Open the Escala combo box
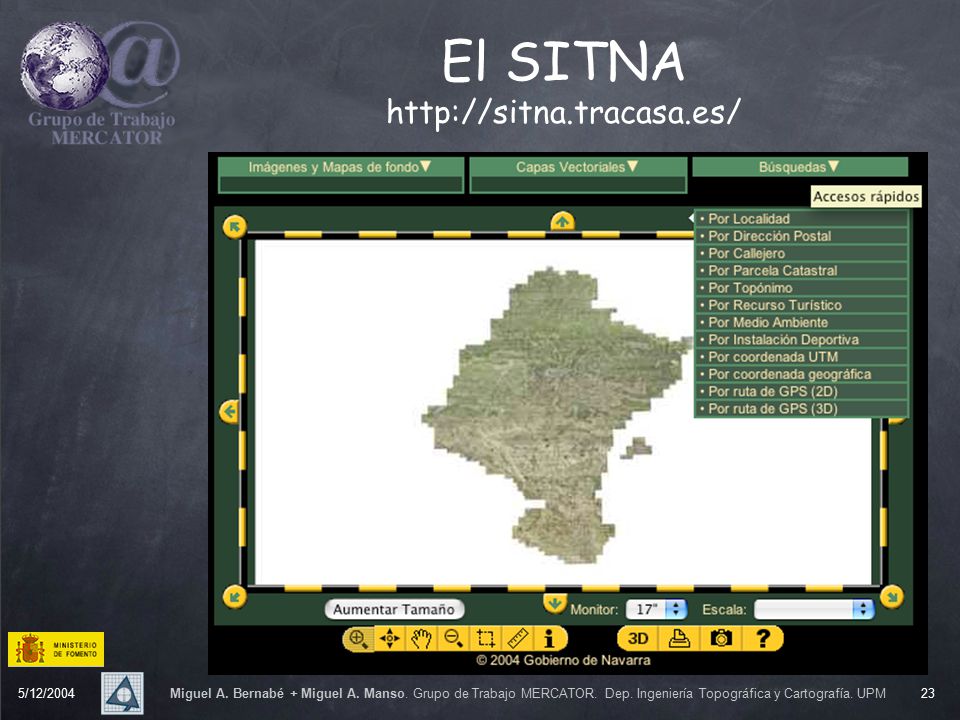 pyautogui.click(x=814, y=609)
